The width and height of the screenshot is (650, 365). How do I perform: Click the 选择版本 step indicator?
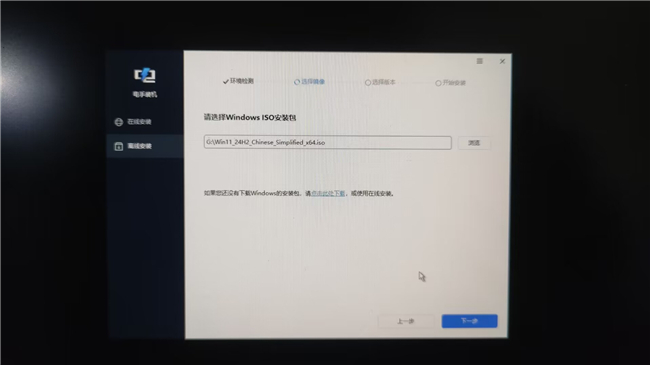click(380, 82)
